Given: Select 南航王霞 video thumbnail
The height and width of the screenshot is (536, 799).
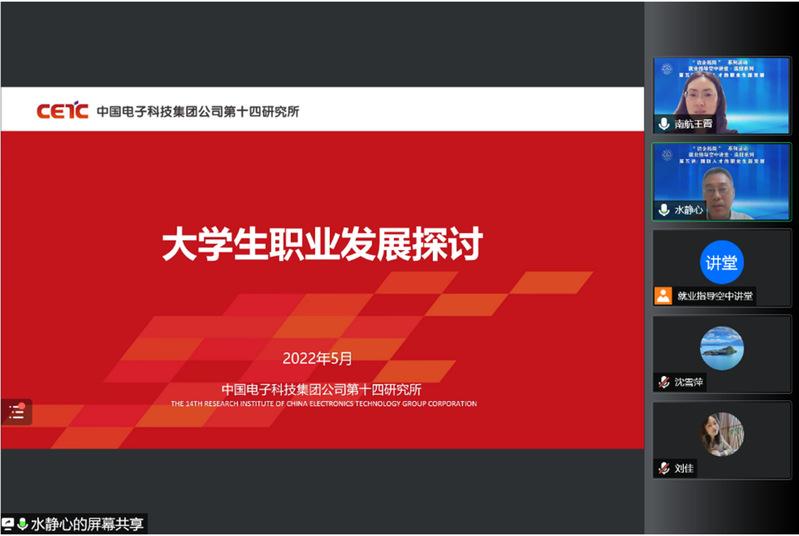Looking at the screenshot, I should pos(722,96).
